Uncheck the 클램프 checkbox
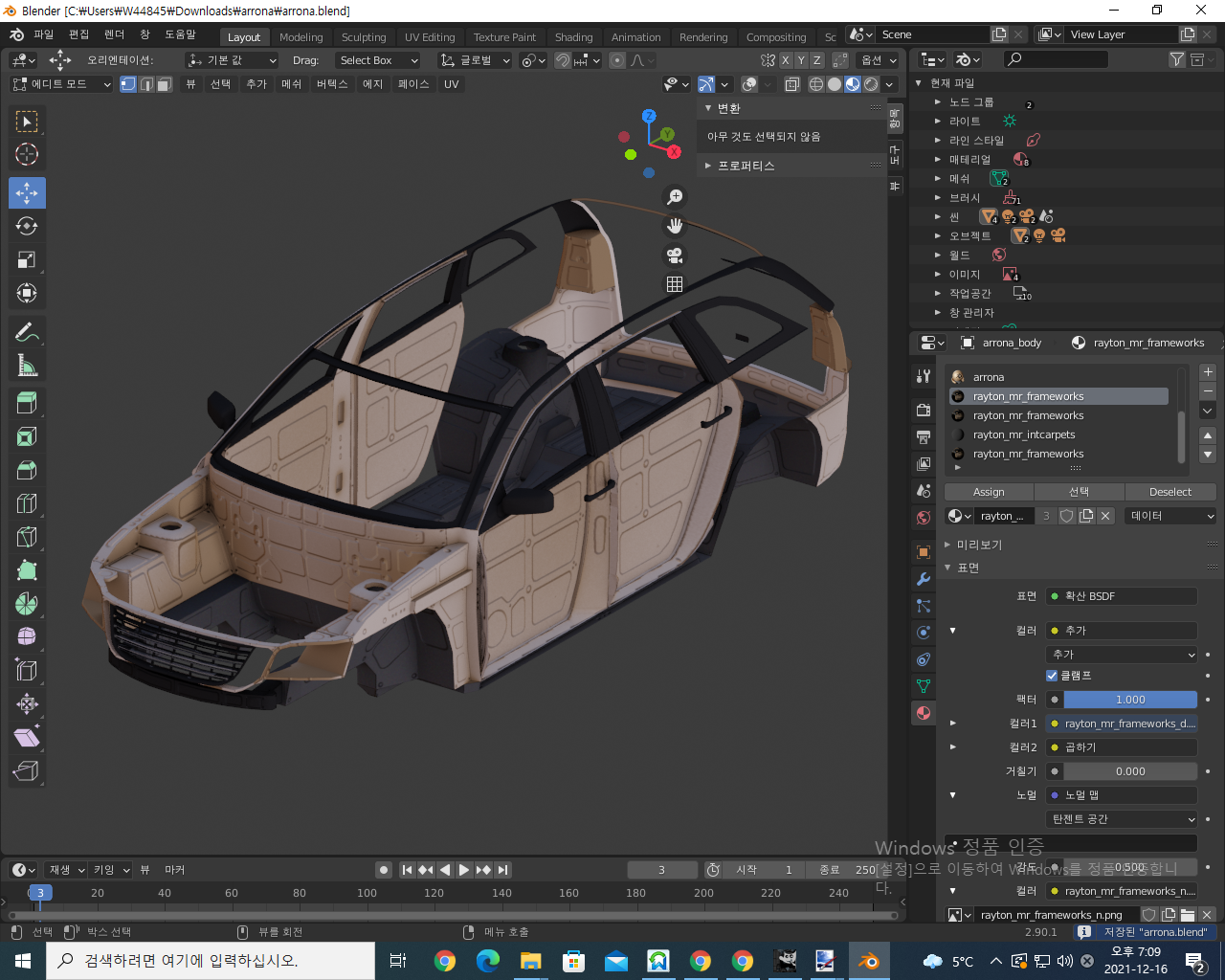This screenshot has width=1225, height=980. 1052,676
